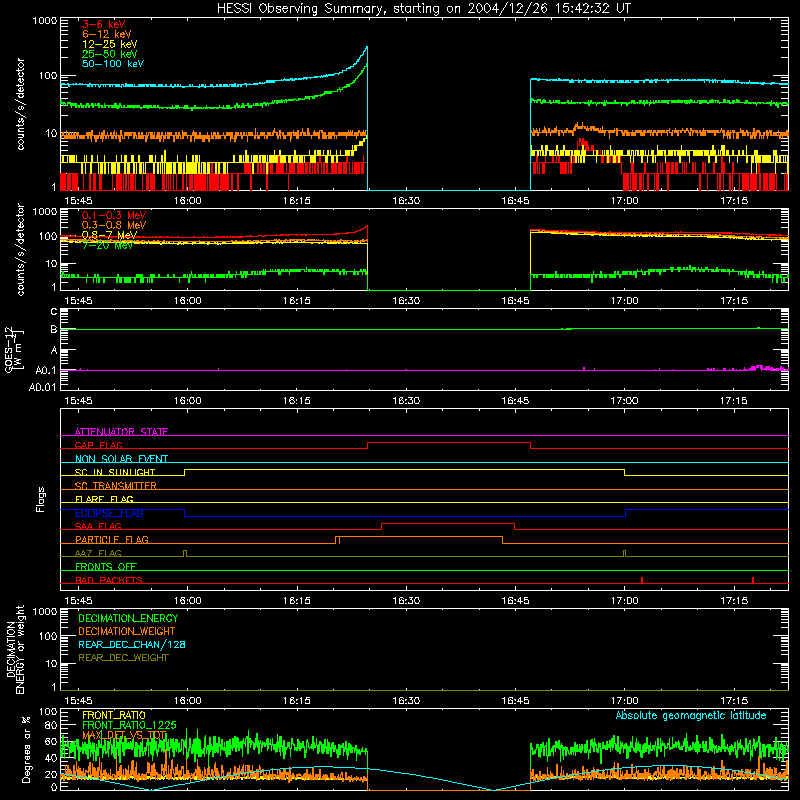Viewport: 800px width, 800px height.
Task: Pick the yellow 12-25 keV legend label
Action: tap(110, 44)
